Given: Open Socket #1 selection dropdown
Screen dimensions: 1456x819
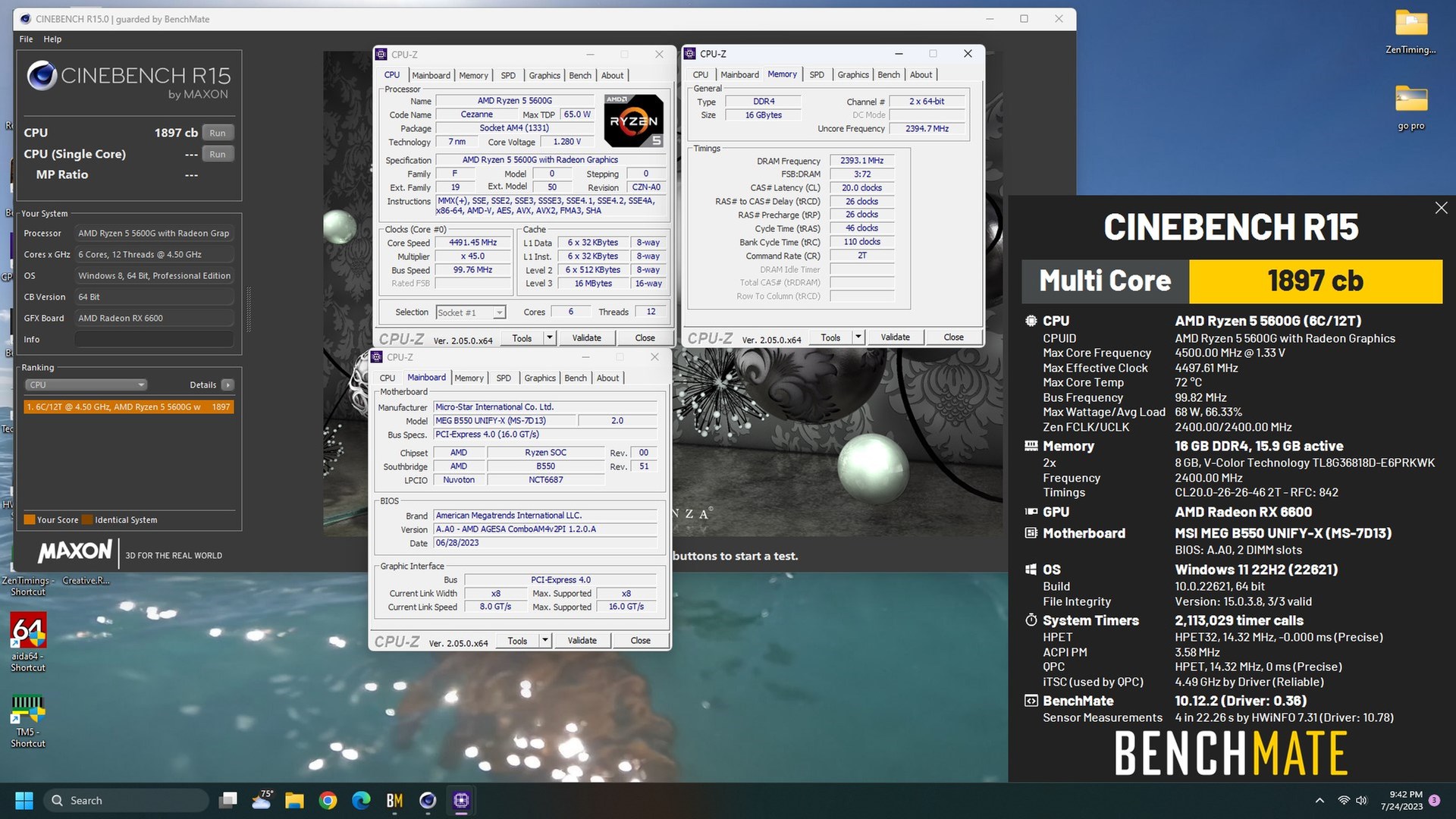Looking at the screenshot, I should pyautogui.click(x=471, y=312).
